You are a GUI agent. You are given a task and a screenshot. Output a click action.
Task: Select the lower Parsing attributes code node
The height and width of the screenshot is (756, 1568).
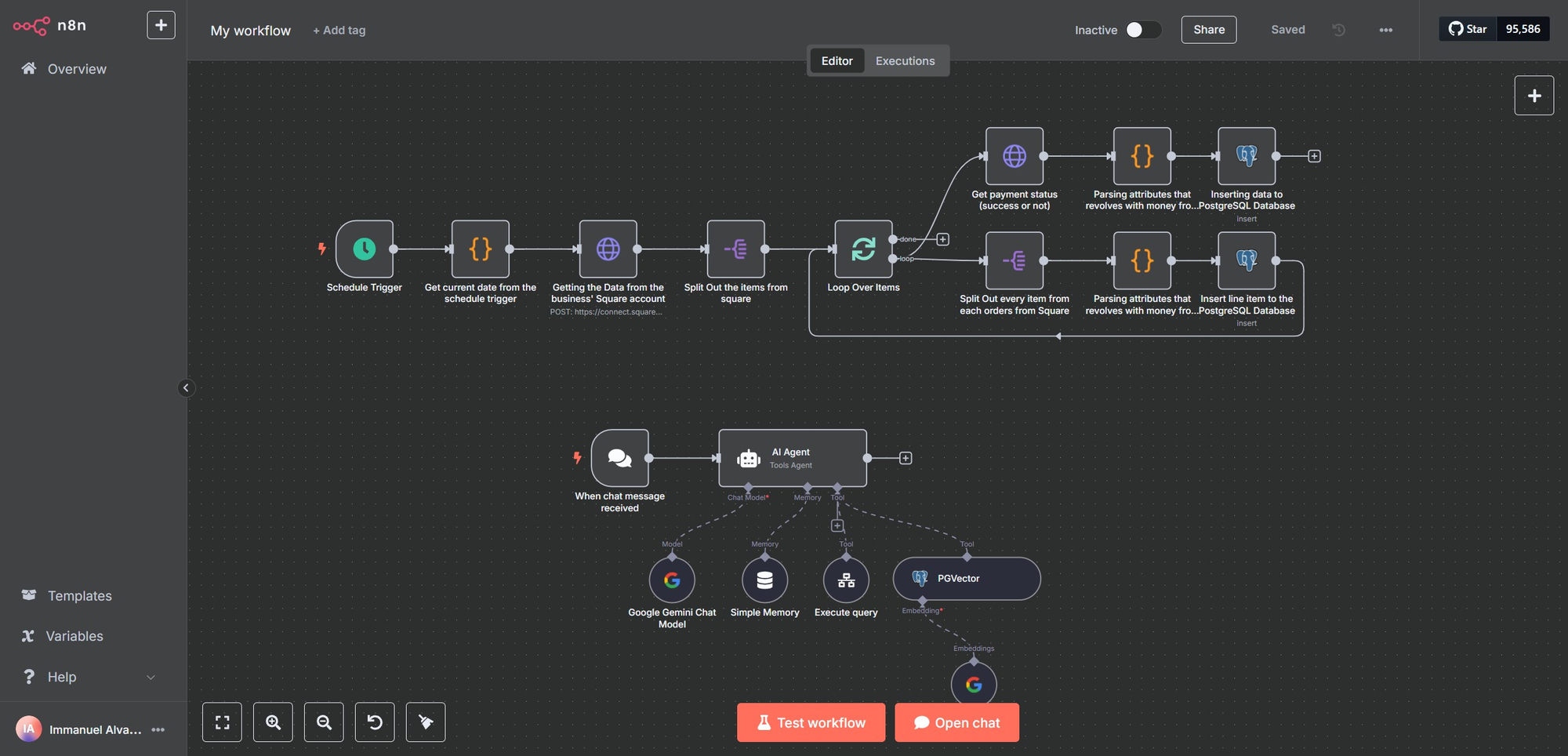coord(1142,260)
